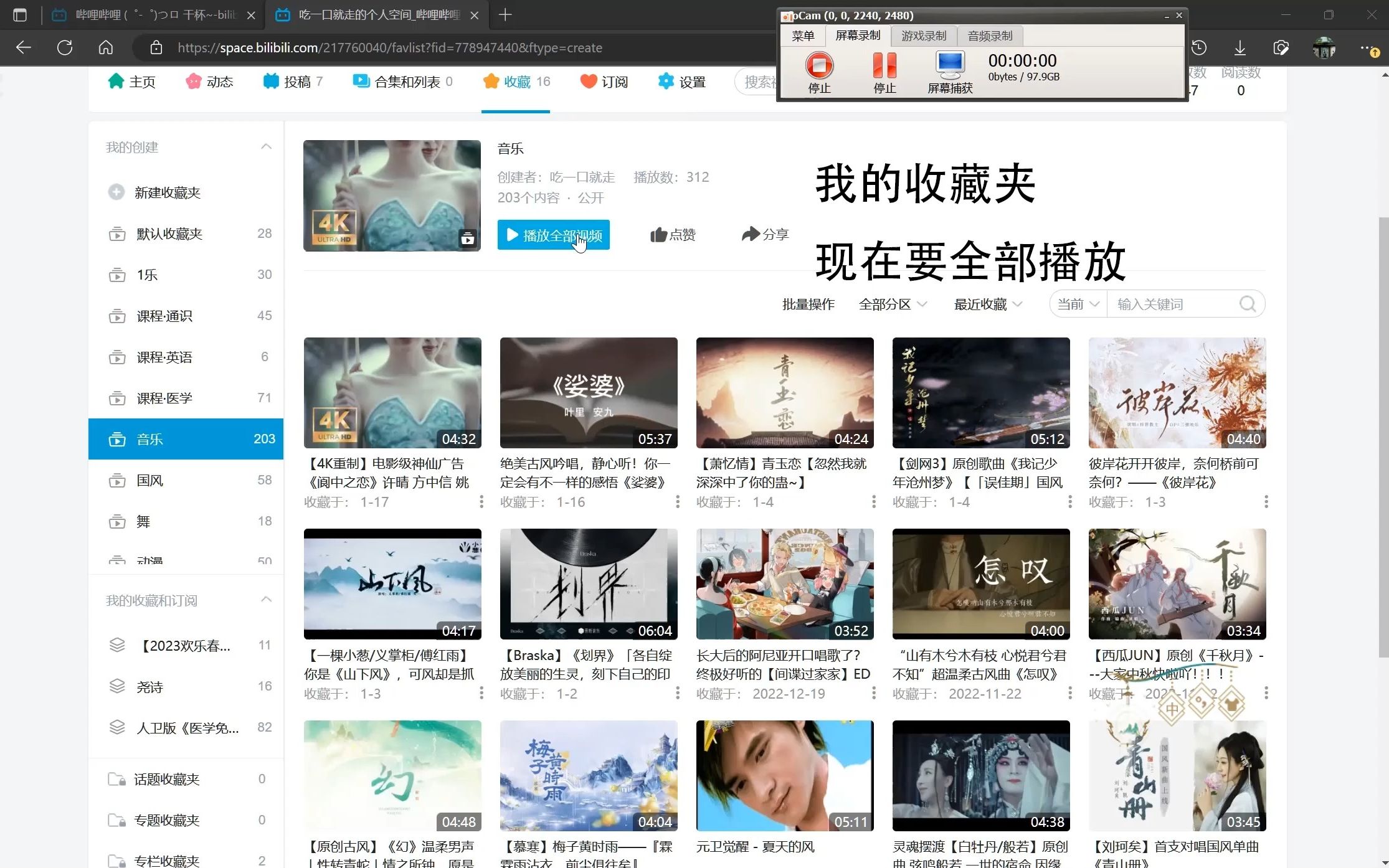
Task: Open browser history clock icon
Action: [x=1199, y=47]
